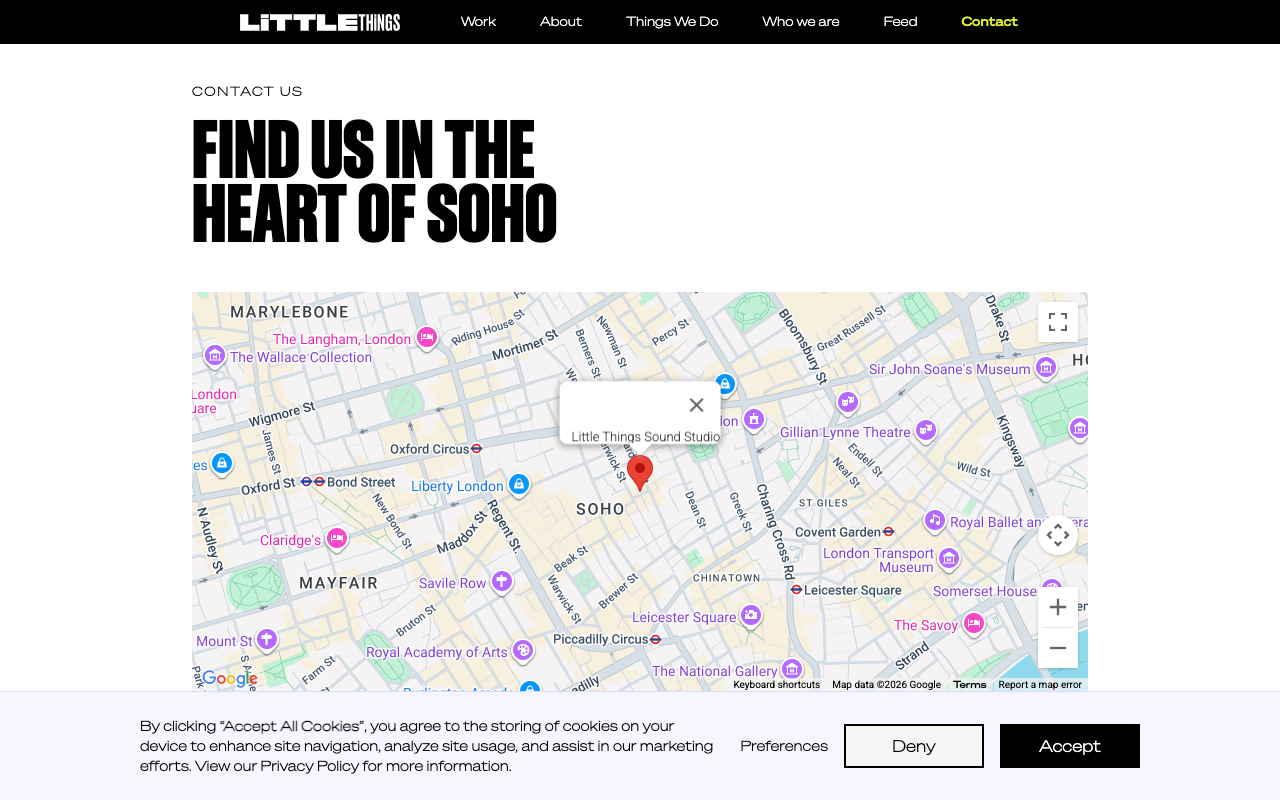
Task: Click Report a map error link
Action: point(1040,685)
